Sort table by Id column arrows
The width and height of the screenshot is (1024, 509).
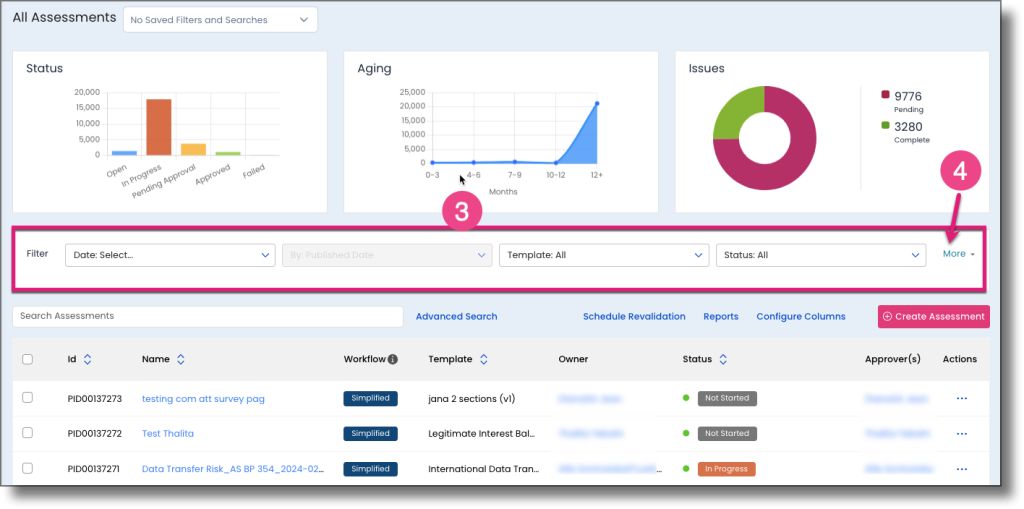88,359
